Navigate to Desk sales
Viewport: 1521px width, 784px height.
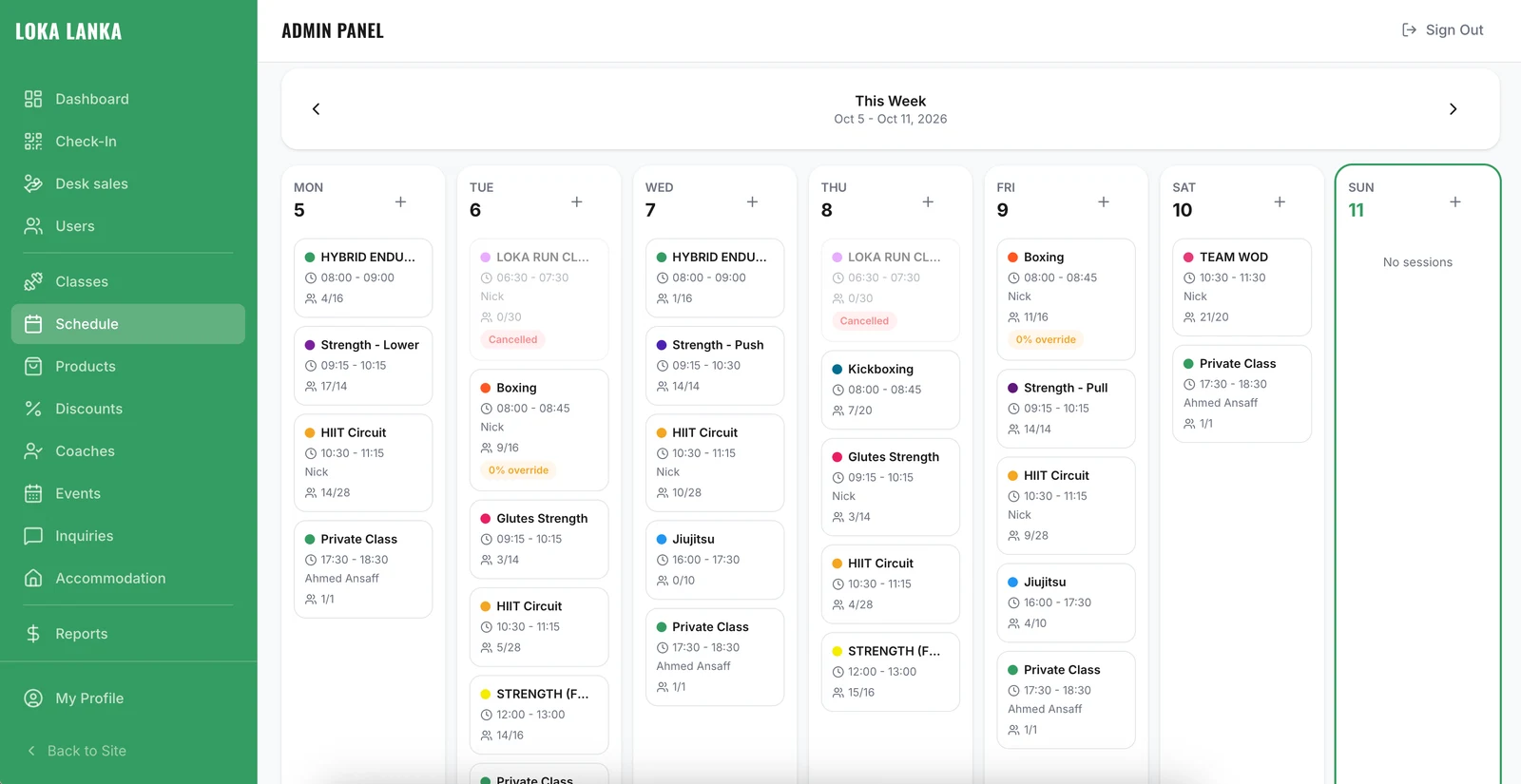click(128, 183)
